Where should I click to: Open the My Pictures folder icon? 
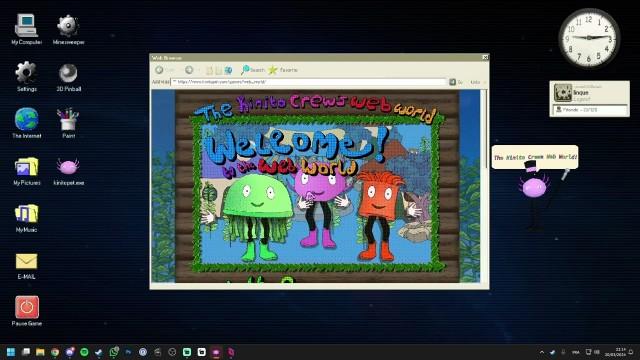click(27, 170)
